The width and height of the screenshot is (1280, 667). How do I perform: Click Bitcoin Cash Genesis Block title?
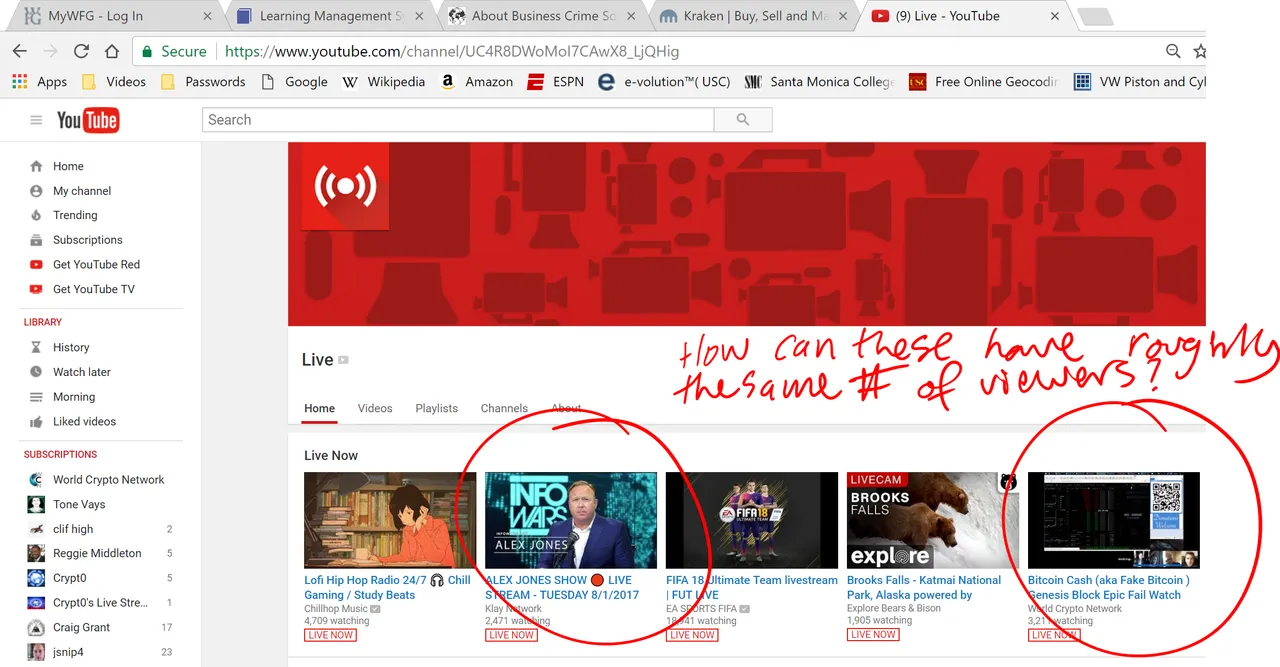[1109, 587]
